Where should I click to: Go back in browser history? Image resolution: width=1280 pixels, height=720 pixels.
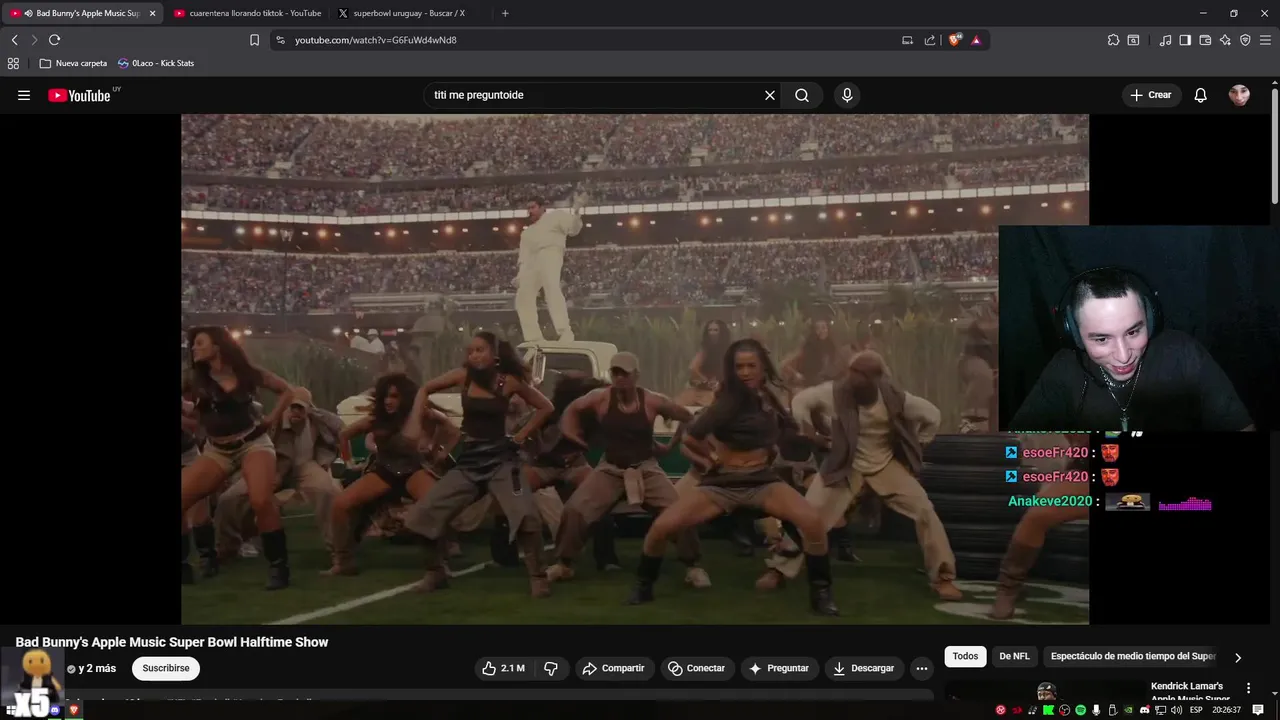pyautogui.click(x=15, y=40)
